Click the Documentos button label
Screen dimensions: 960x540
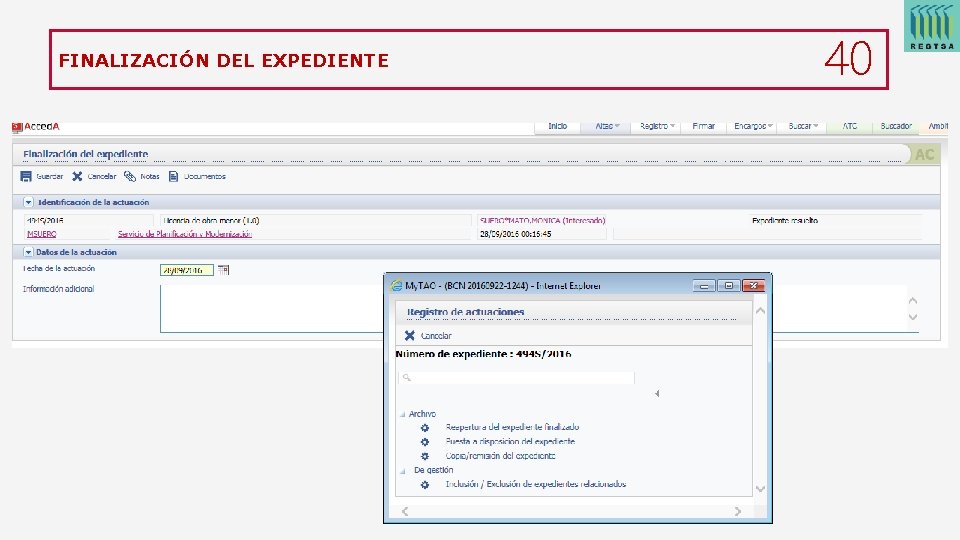click(x=204, y=176)
